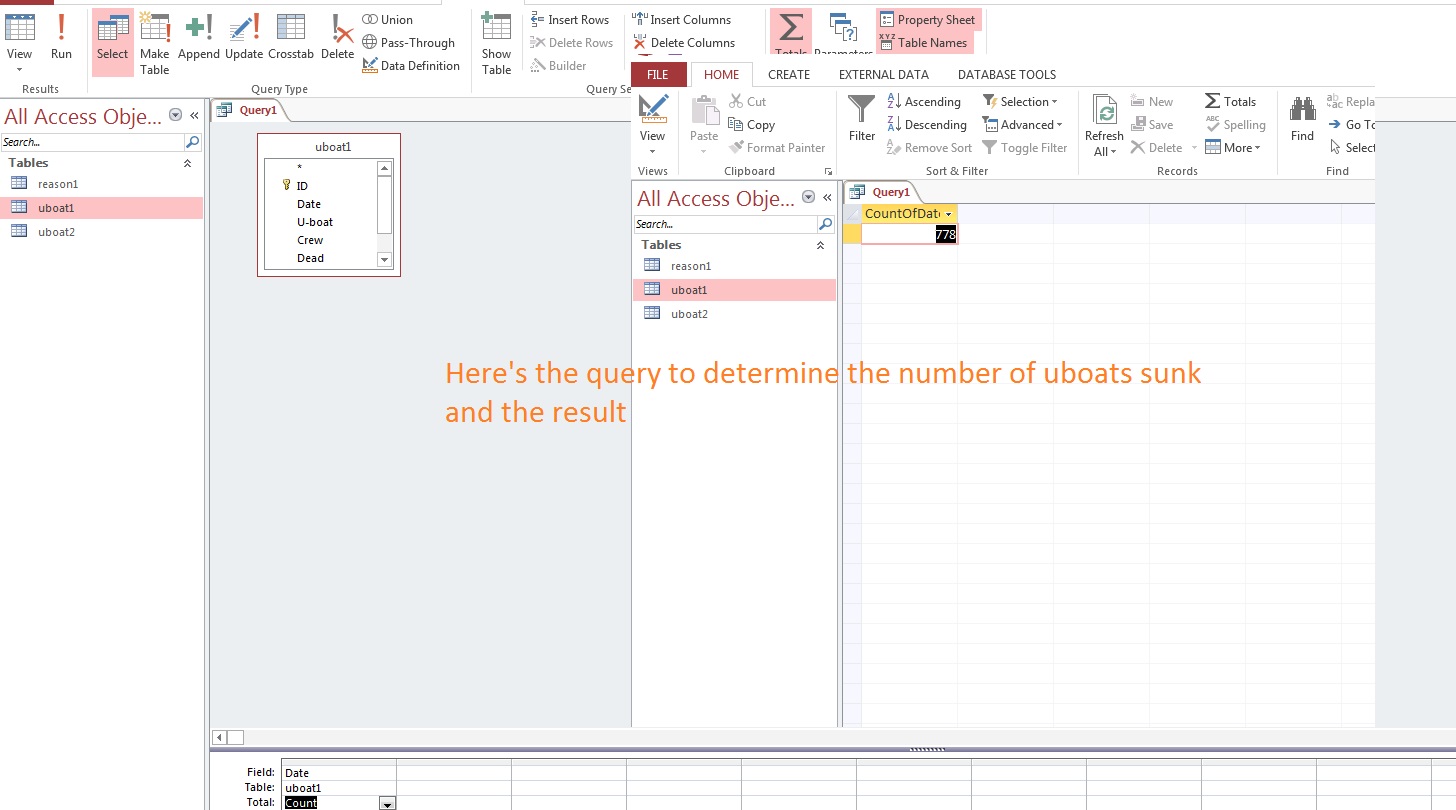Open the Advanced filter options dropdown
The height and width of the screenshot is (810, 1456).
(1022, 124)
